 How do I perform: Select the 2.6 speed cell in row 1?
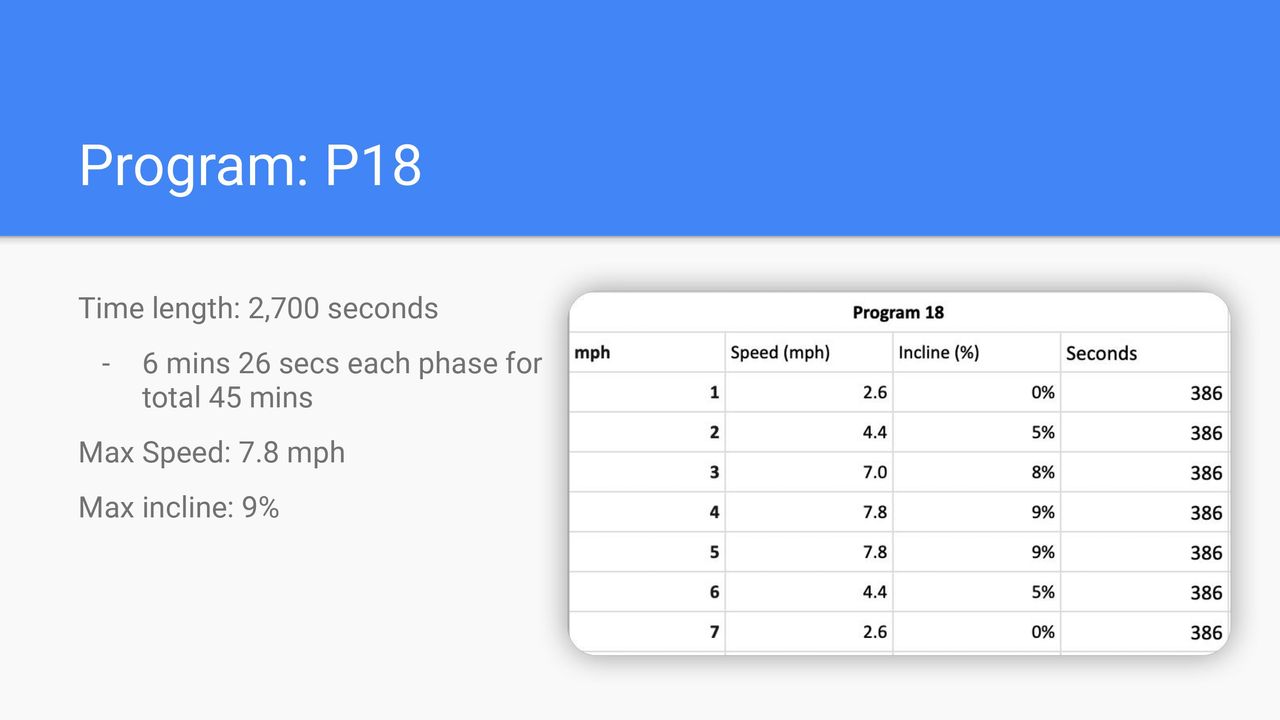coord(808,392)
